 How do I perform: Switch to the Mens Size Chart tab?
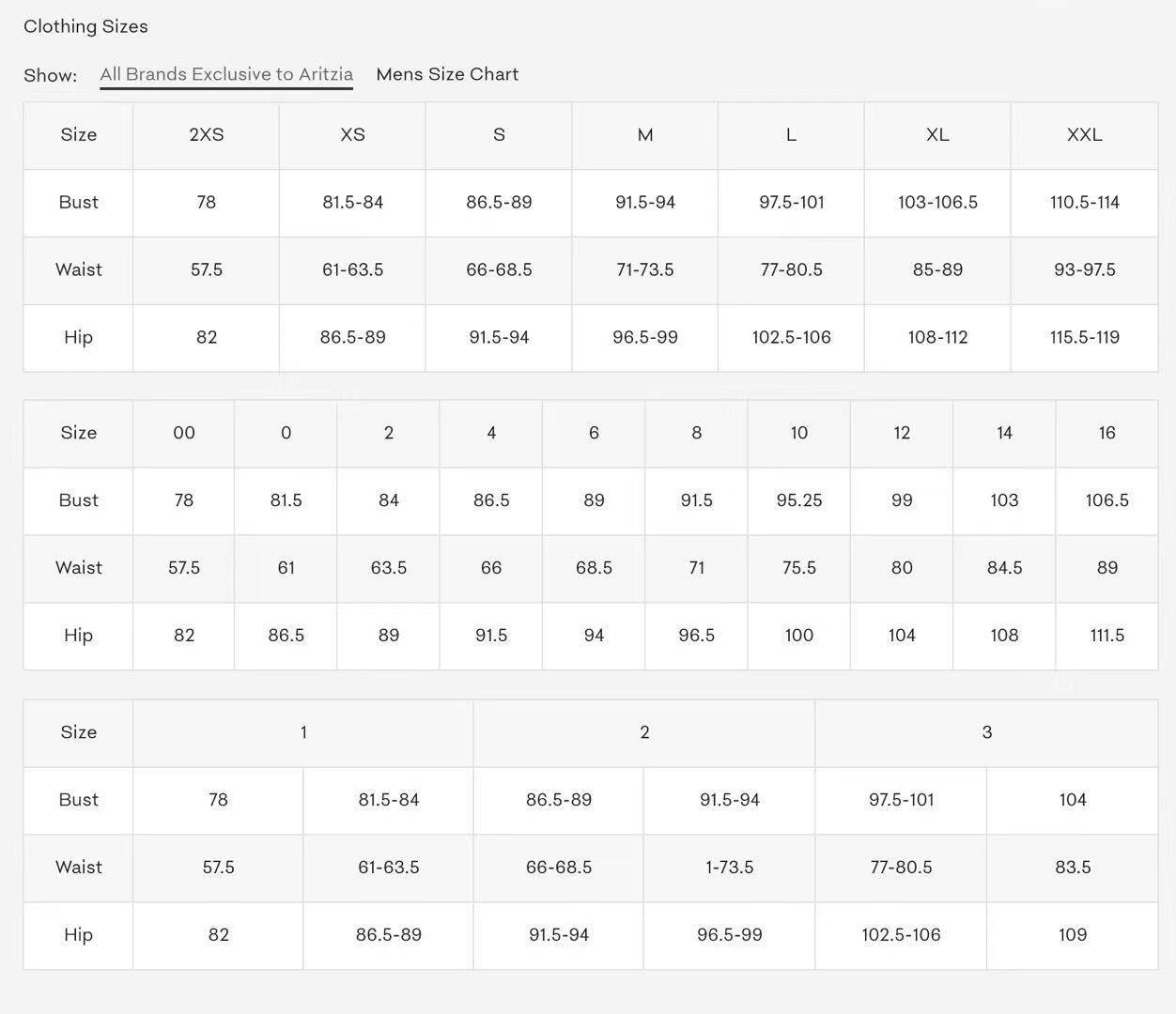447,74
